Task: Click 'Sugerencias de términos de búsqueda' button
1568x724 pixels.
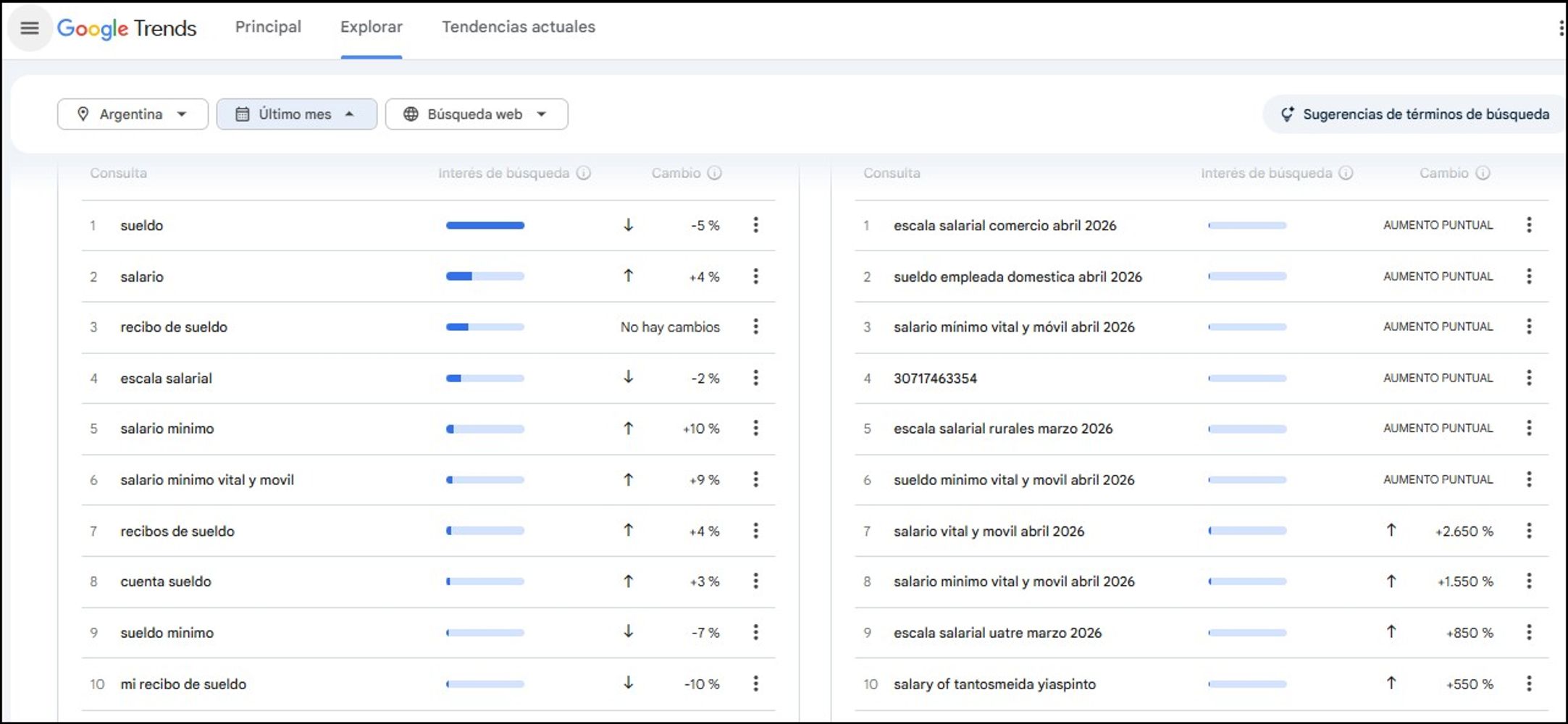Action: (1416, 114)
